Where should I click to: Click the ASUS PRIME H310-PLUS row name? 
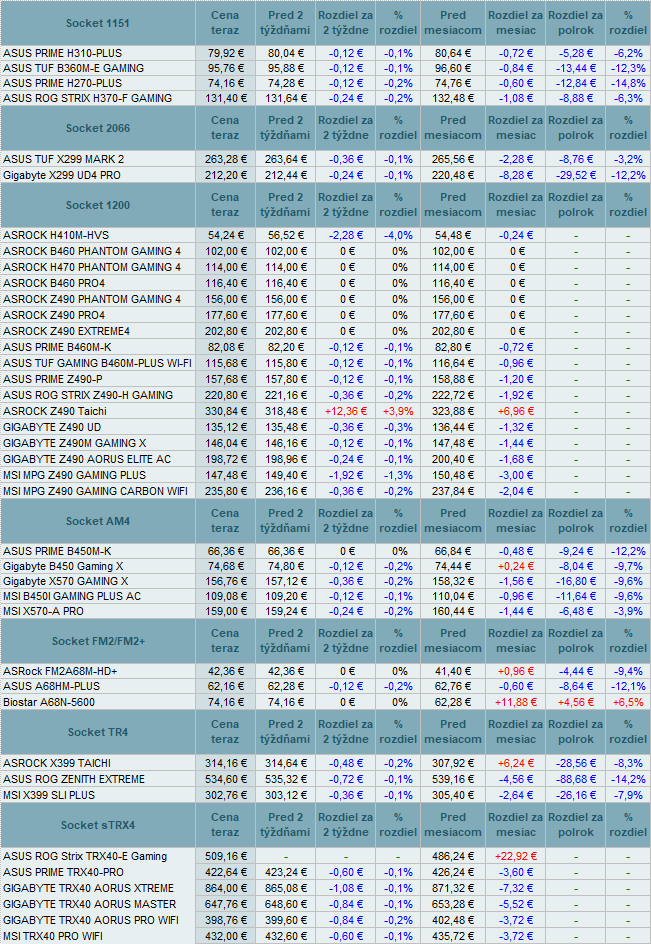pos(62,53)
